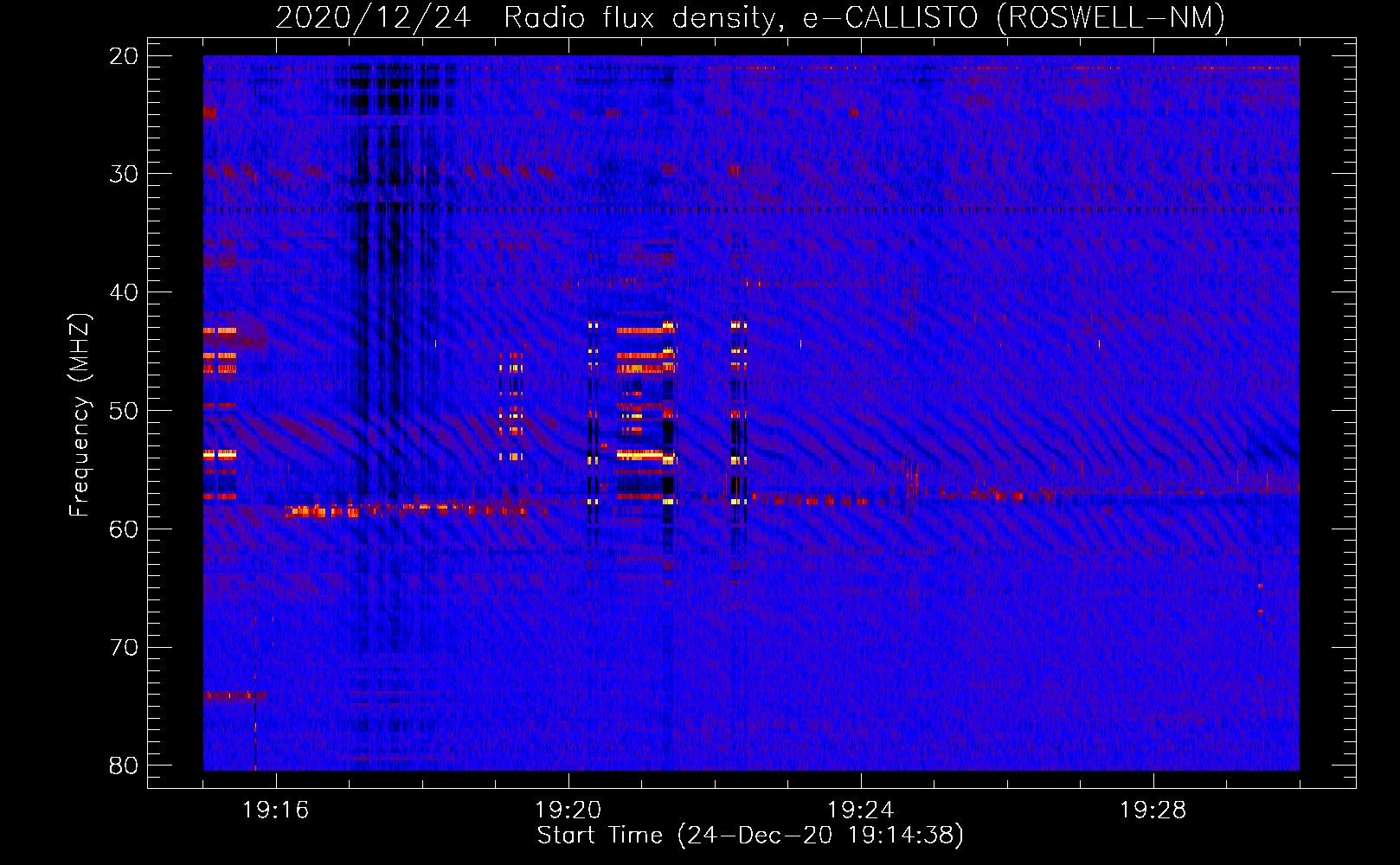Click the 40 frequency tick label
The width and height of the screenshot is (1400, 865).
(124, 292)
